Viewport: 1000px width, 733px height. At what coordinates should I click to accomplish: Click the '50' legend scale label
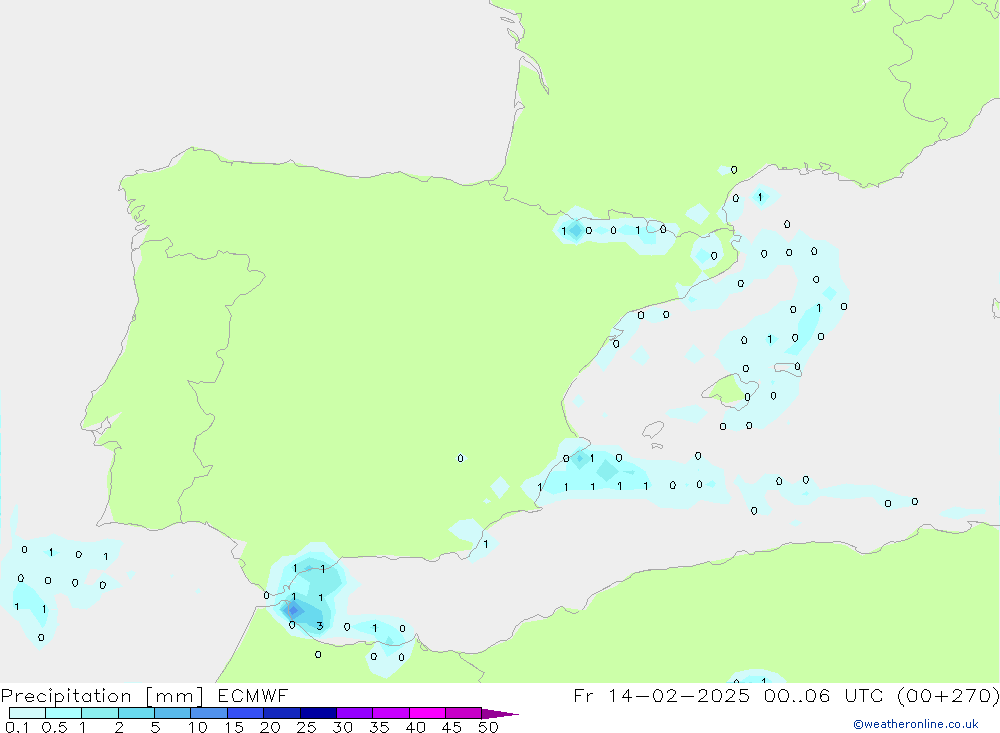click(488, 727)
